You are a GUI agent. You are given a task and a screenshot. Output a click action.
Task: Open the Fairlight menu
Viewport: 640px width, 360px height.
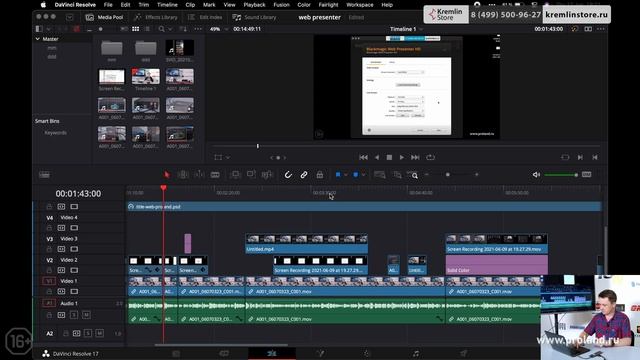click(x=328, y=5)
